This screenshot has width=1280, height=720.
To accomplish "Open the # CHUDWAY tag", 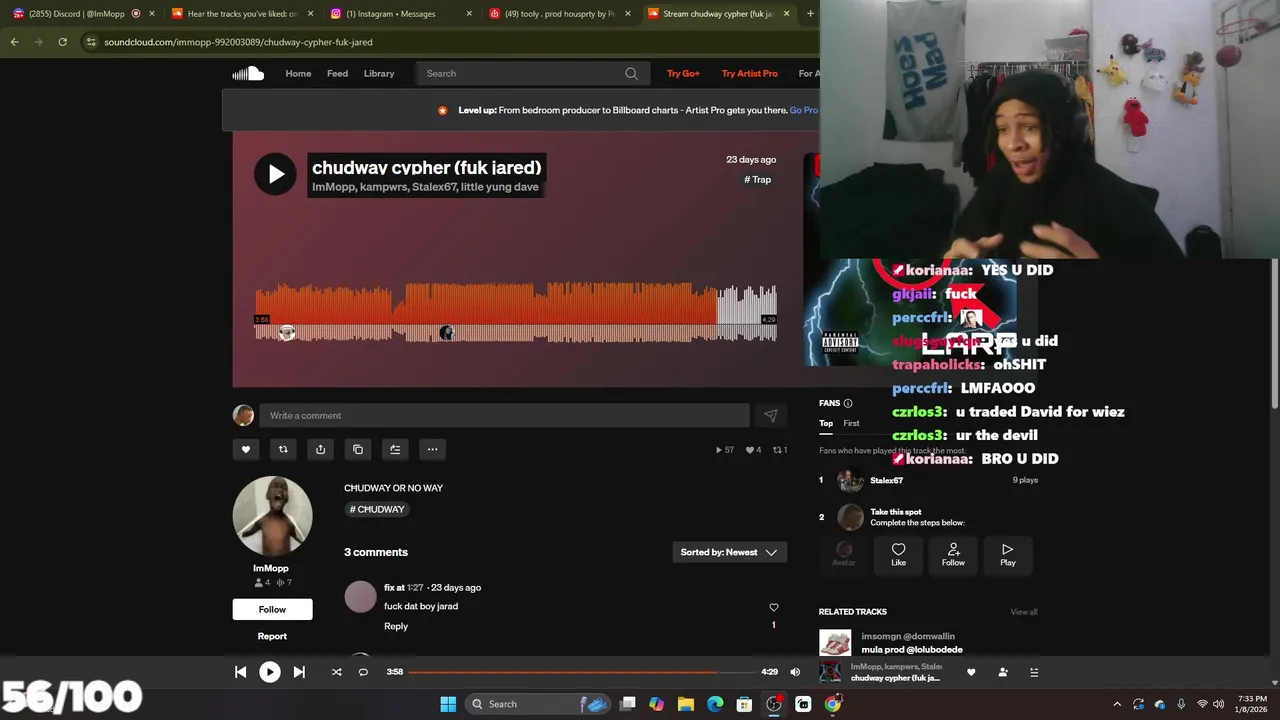I will click(377, 509).
